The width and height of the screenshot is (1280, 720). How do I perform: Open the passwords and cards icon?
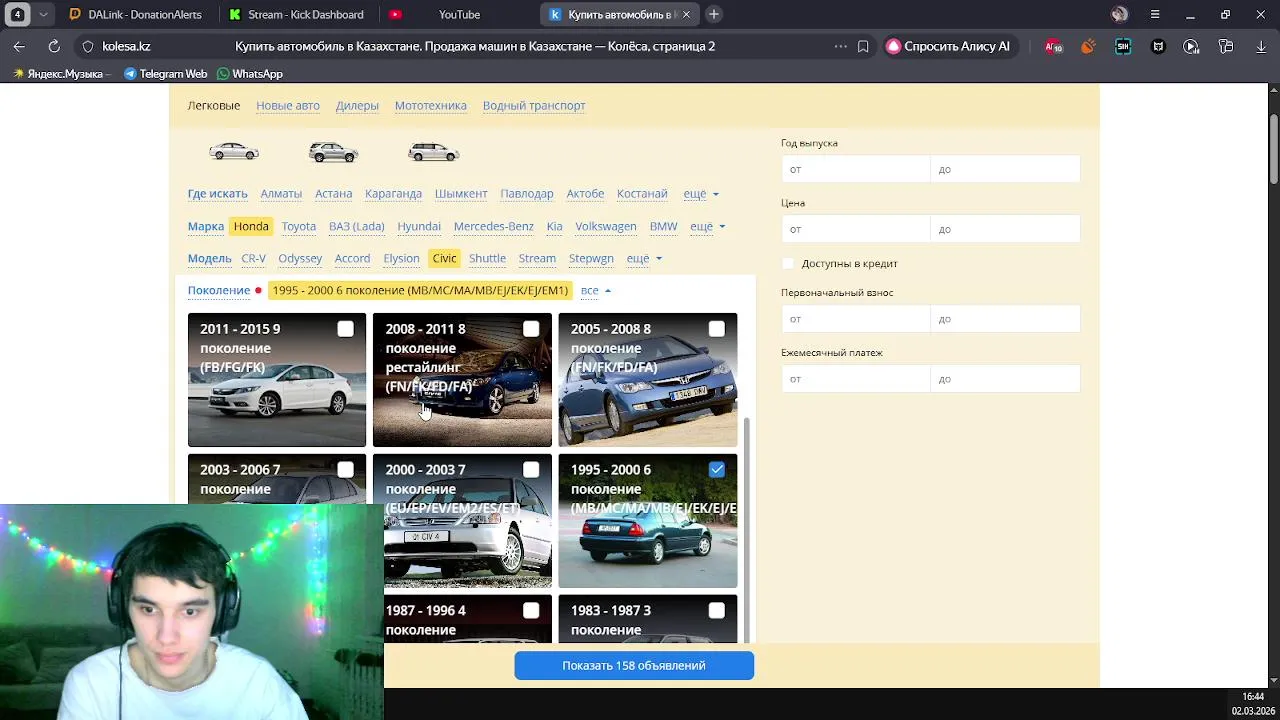click(x=1226, y=46)
